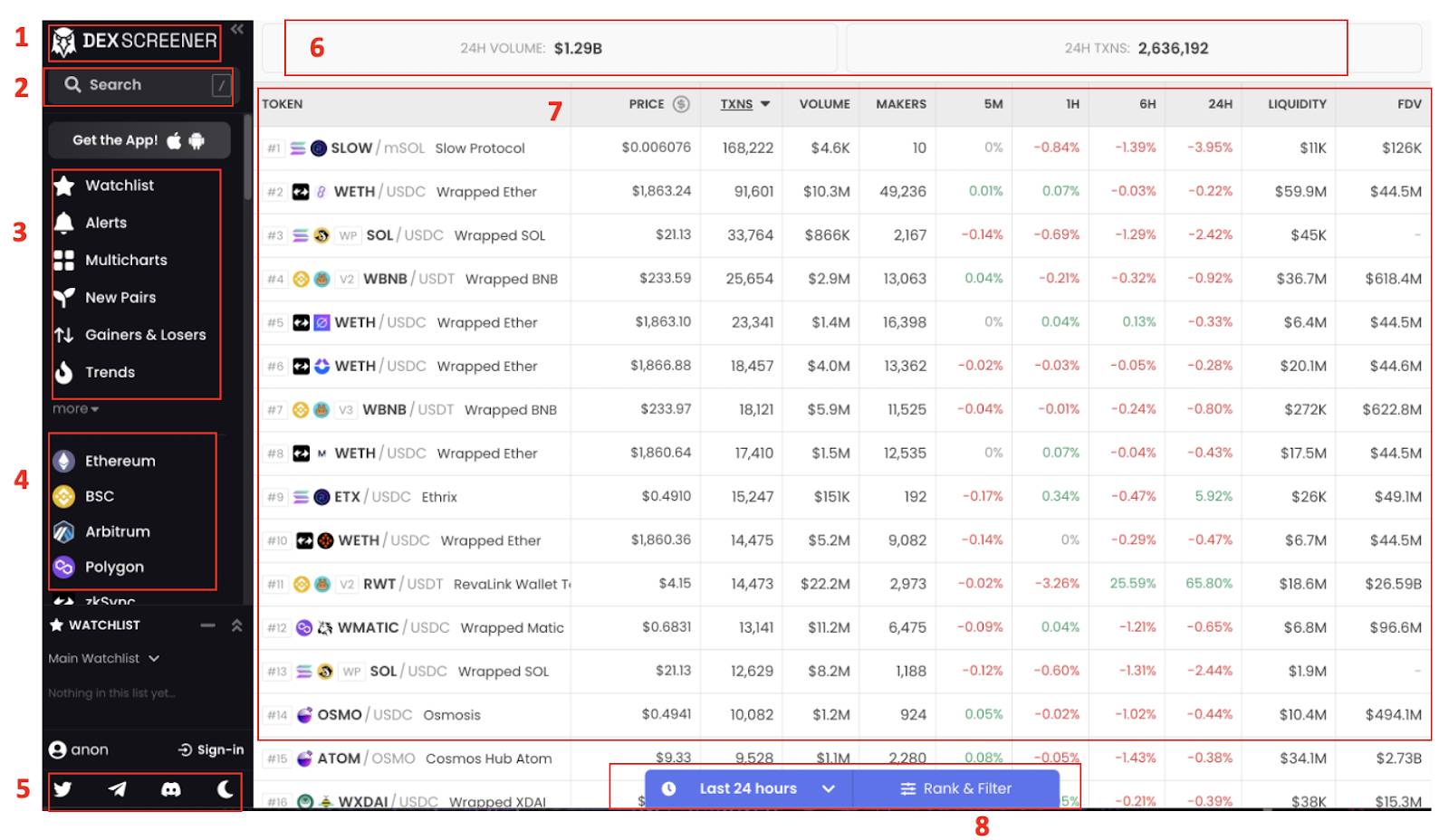
Task: Click Polygon chain icon in WMATIC row
Action: coord(304,627)
